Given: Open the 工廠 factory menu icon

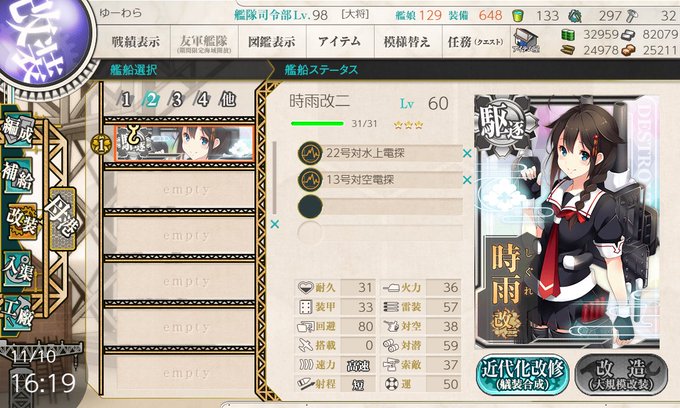Looking at the screenshot, I should tap(16, 313).
